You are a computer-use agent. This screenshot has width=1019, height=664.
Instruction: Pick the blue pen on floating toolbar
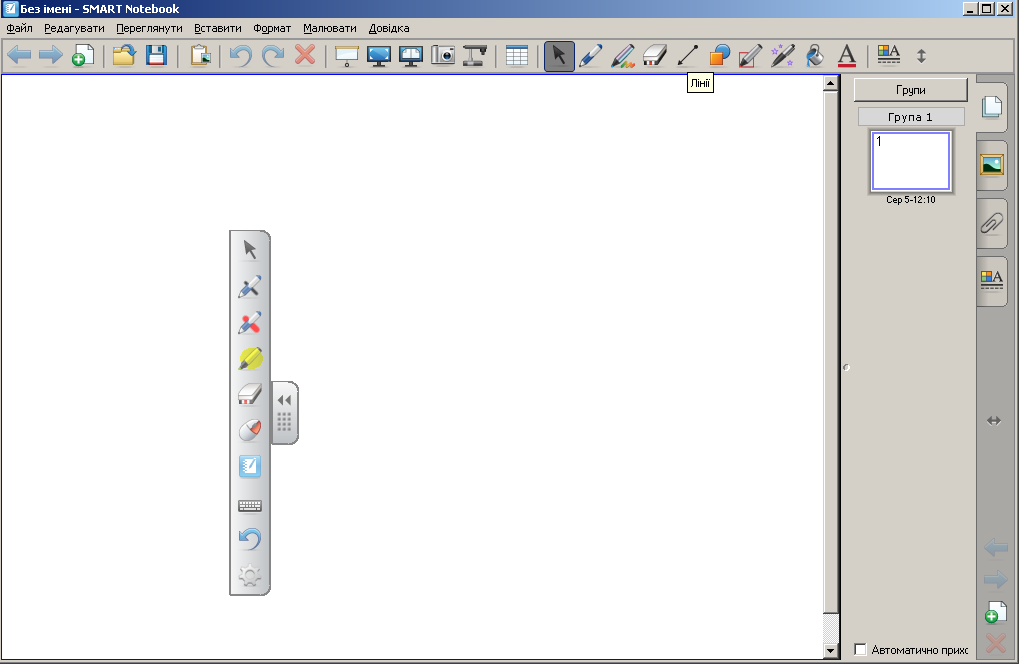click(250, 287)
